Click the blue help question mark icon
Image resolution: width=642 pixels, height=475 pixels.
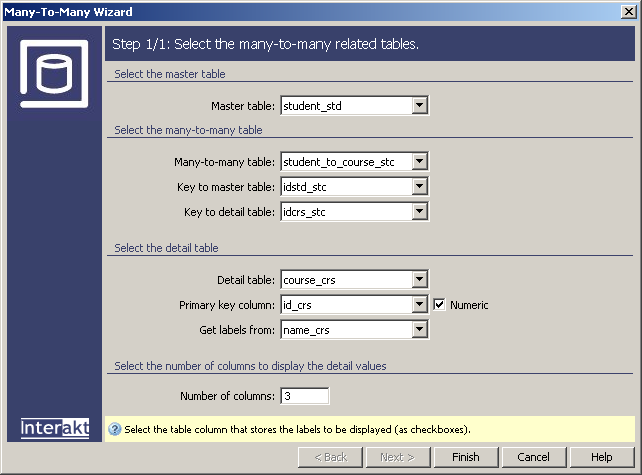click(114, 429)
